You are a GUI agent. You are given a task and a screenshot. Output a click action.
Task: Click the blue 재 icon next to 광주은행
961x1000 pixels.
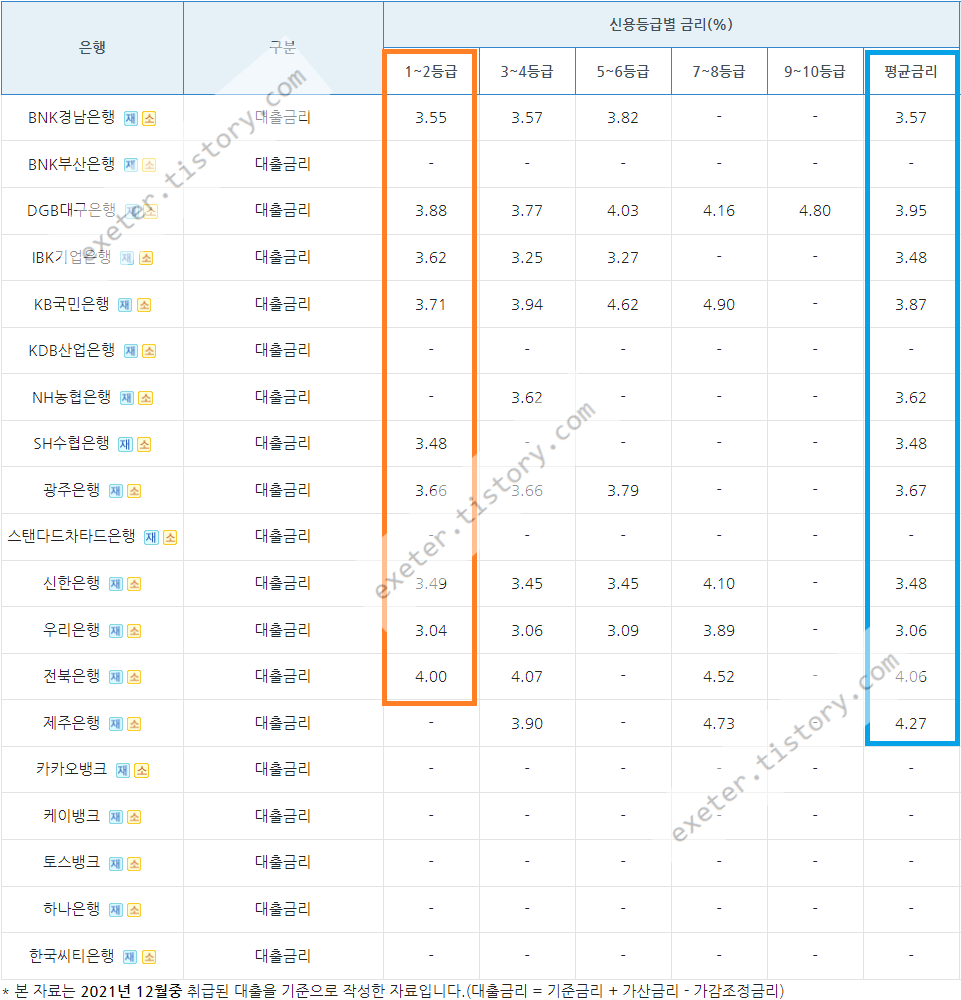click(115, 490)
